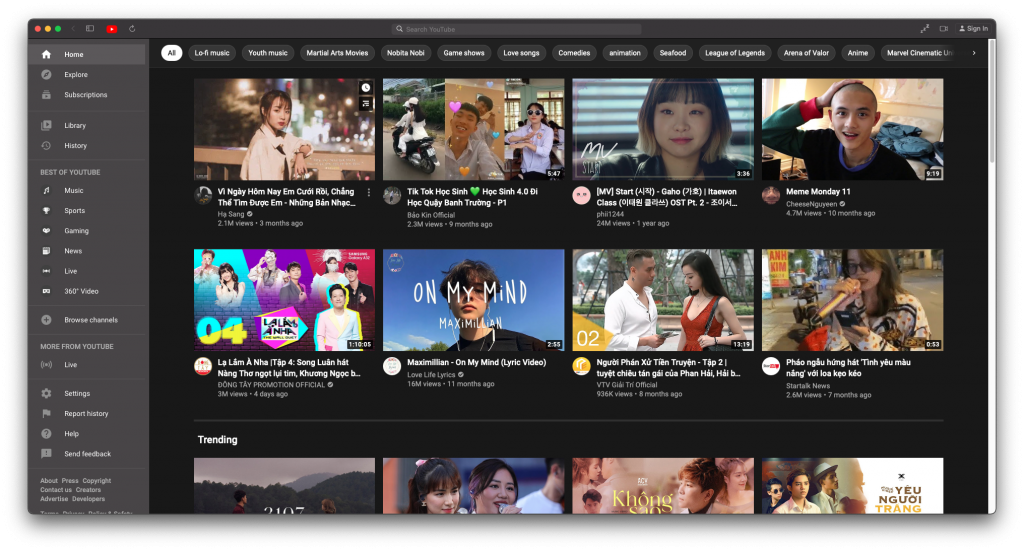Expand more category chips with right chevron
Image resolution: width=1024 pixels, height=551 pixels.
[974, 53]
